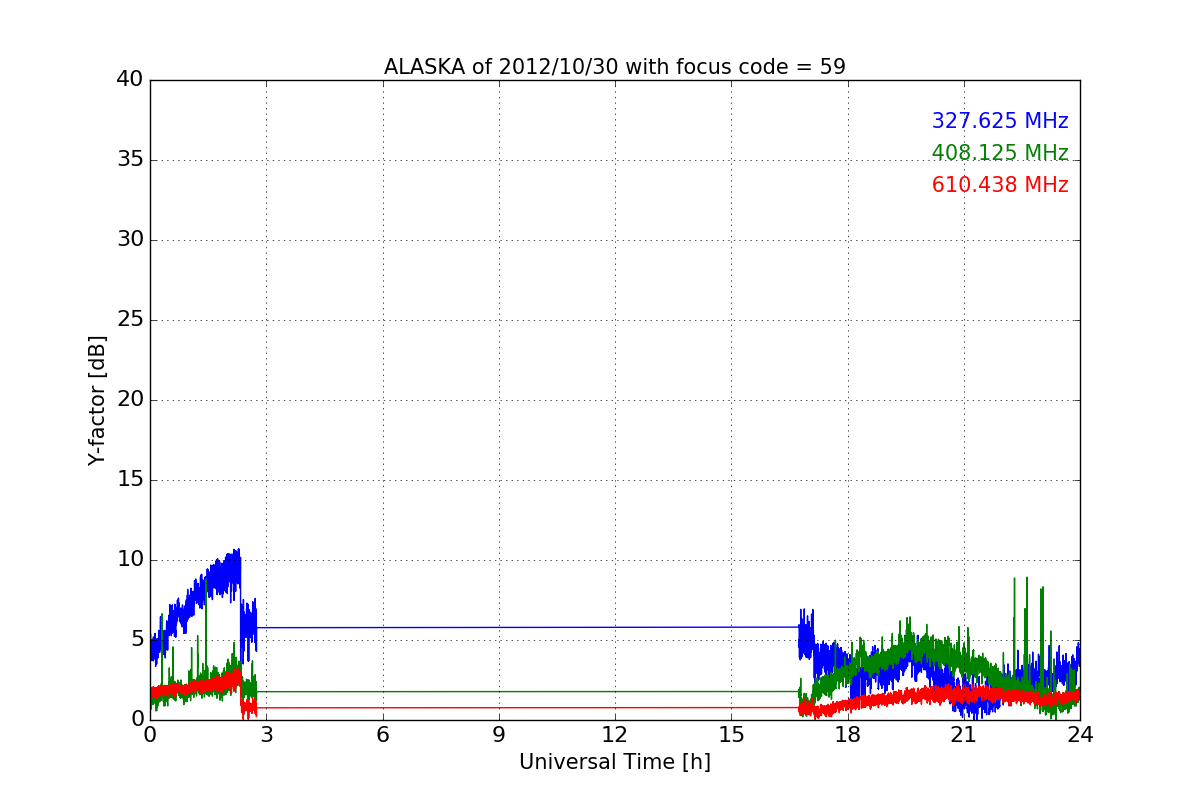Click x-axis tick label 3
The image size is (1200, 800).
click(266, 734)
